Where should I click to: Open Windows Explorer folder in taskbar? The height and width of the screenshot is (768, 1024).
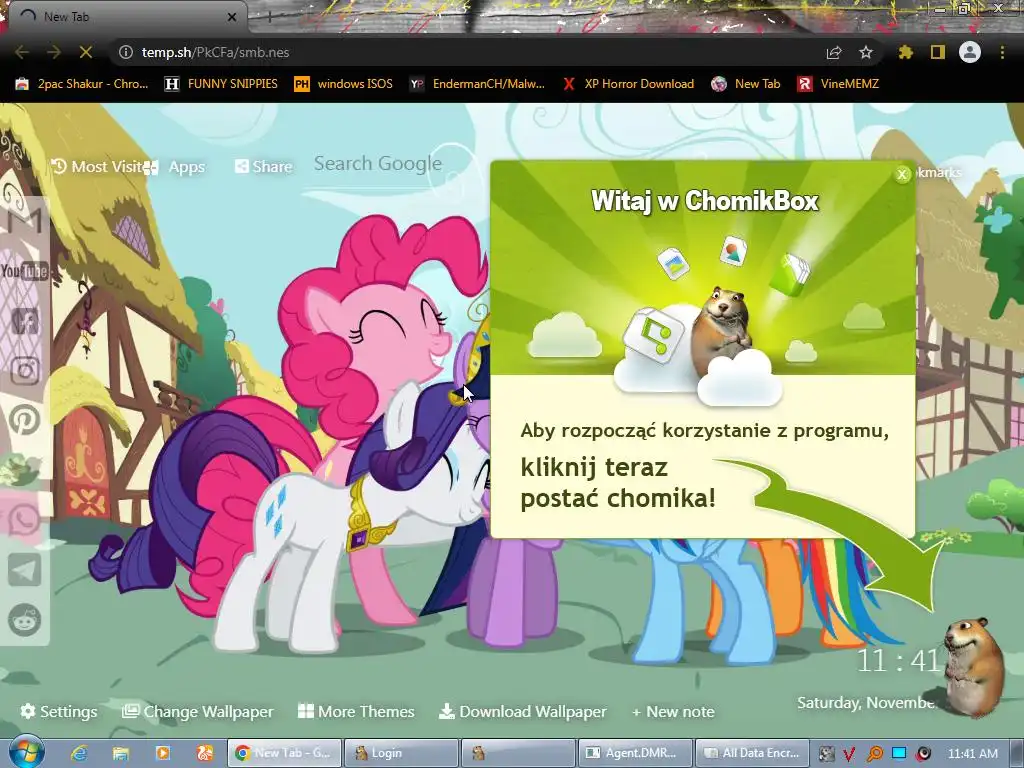pos(121,753)
